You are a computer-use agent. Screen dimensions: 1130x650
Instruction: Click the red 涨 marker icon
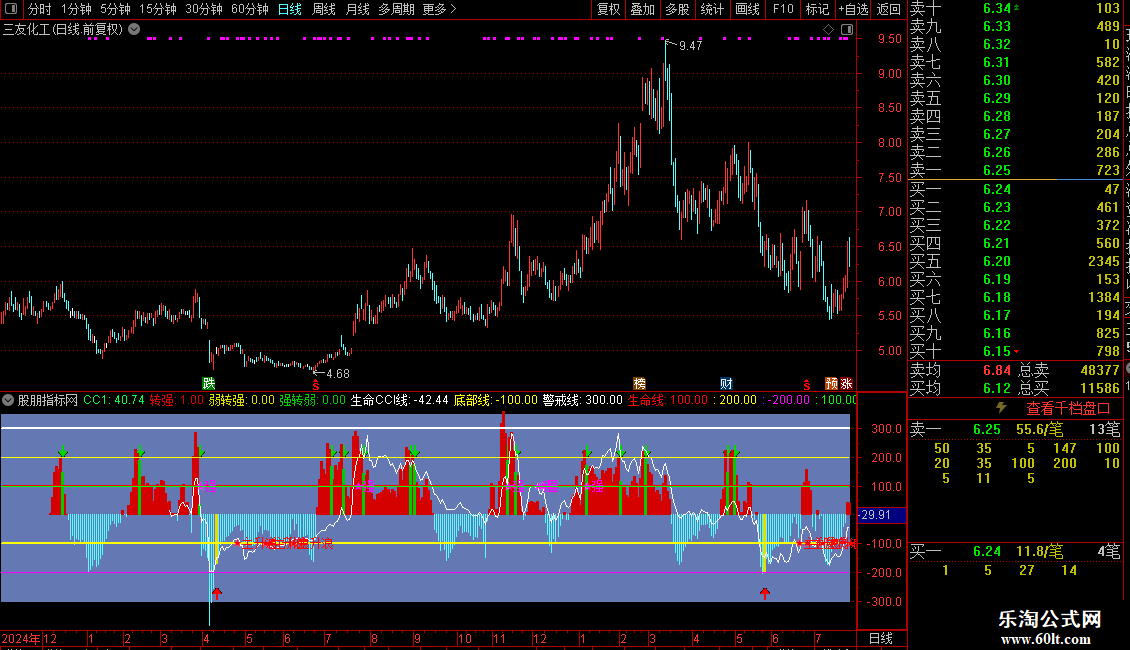click(846, 383)
